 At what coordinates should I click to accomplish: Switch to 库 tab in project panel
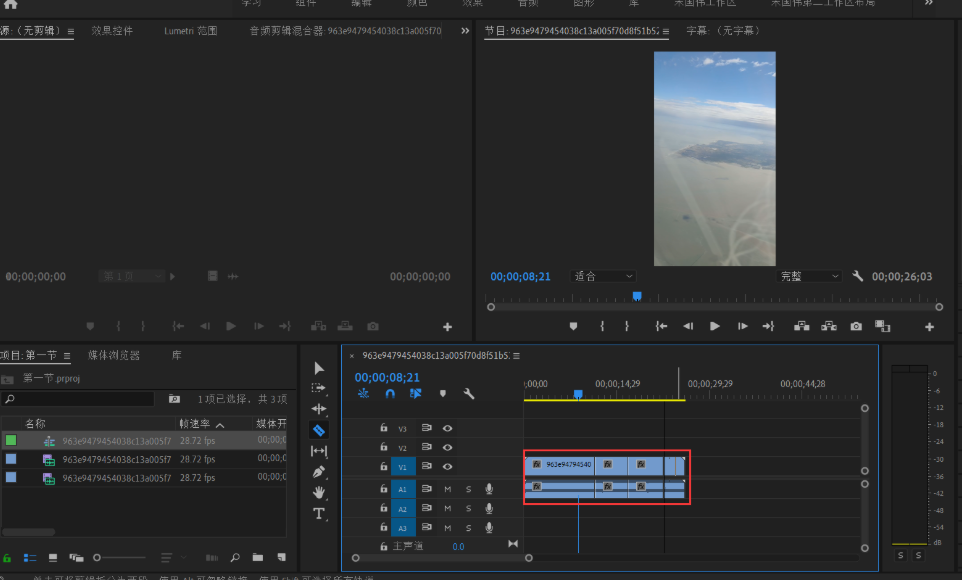click(177, 355)
